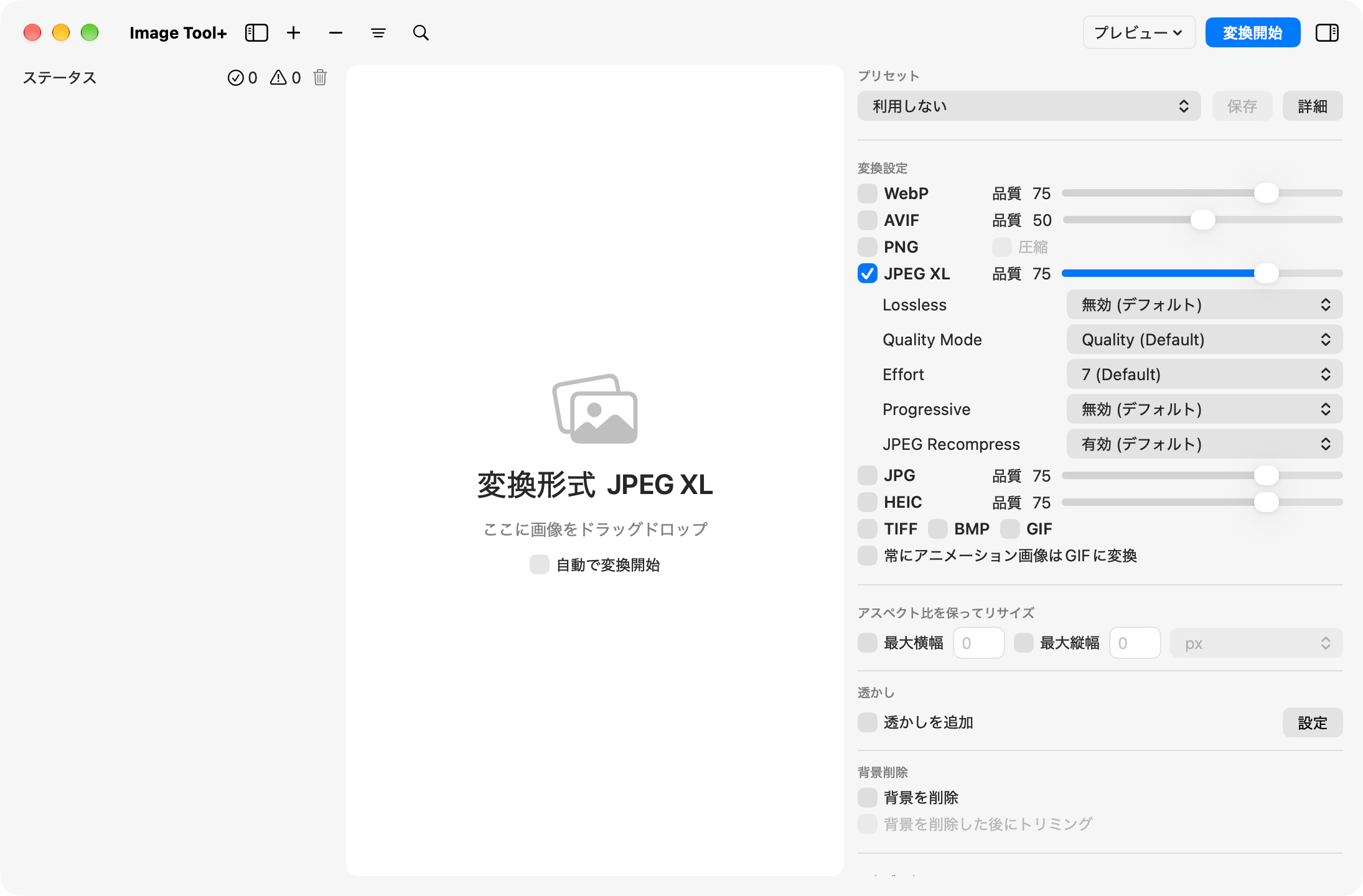Click the 変換形式 JPEG XL heading
This screenshot has height=896, width=1363.
coord(595,485)
